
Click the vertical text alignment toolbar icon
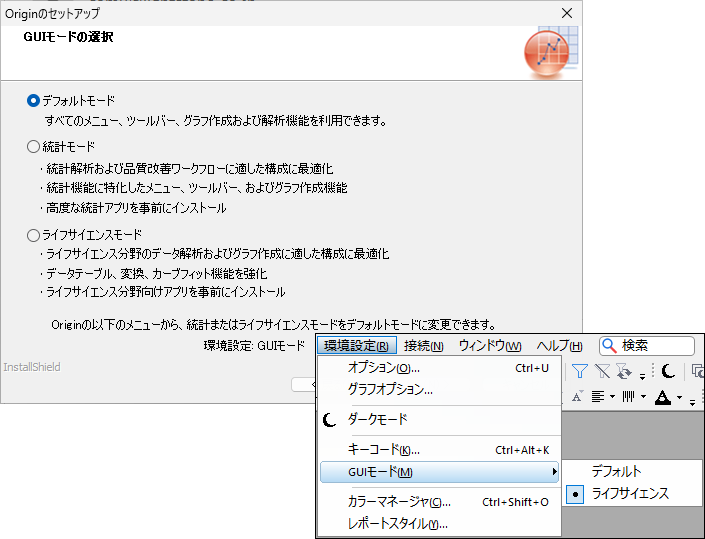tap(628, 396)
